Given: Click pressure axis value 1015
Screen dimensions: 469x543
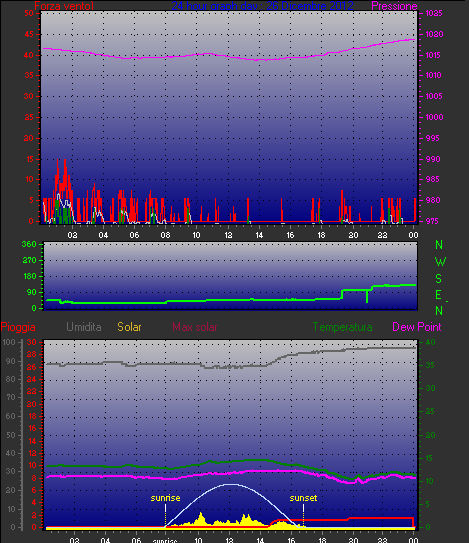Looking at the screenshot, I should point(433,55).
